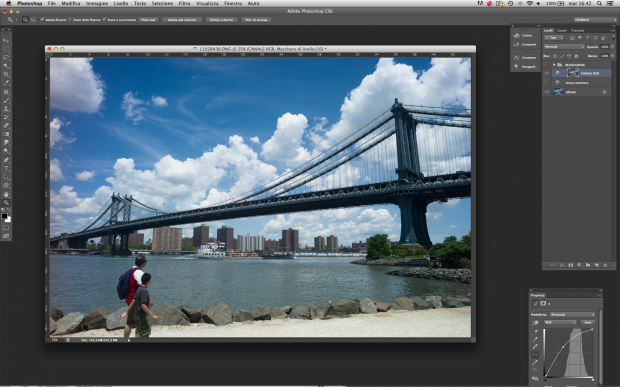Open the Normale blend mode dropdown

[564, 47]
